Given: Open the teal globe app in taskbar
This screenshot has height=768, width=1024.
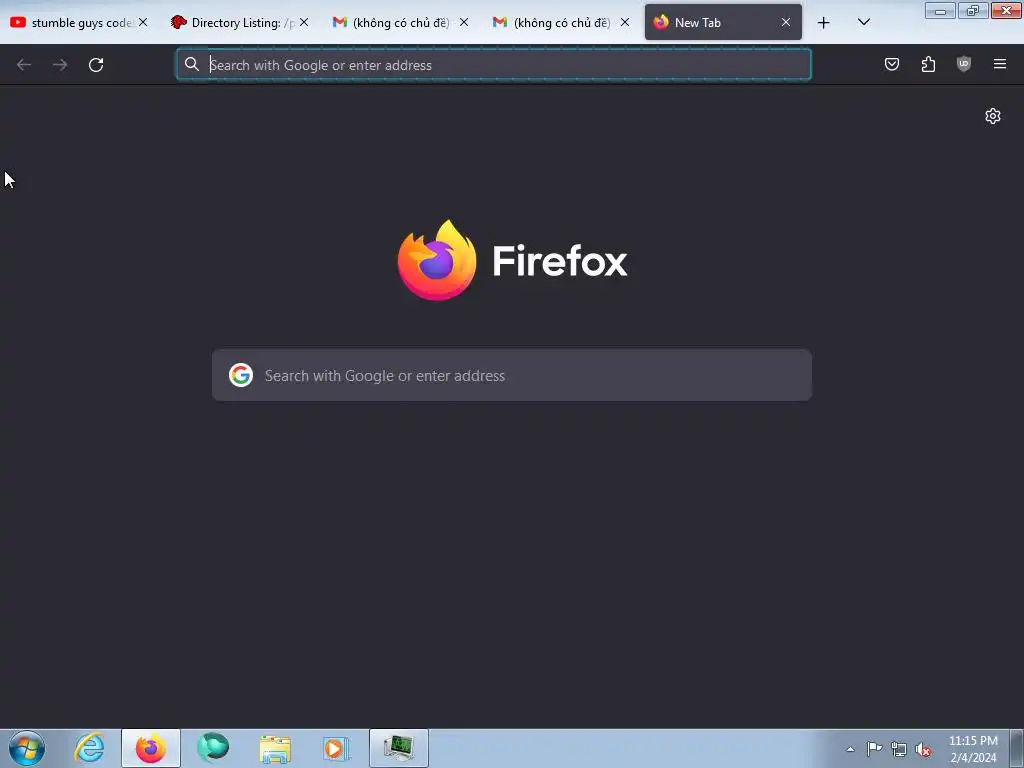Looking at the screenshot, I should 213,748.
